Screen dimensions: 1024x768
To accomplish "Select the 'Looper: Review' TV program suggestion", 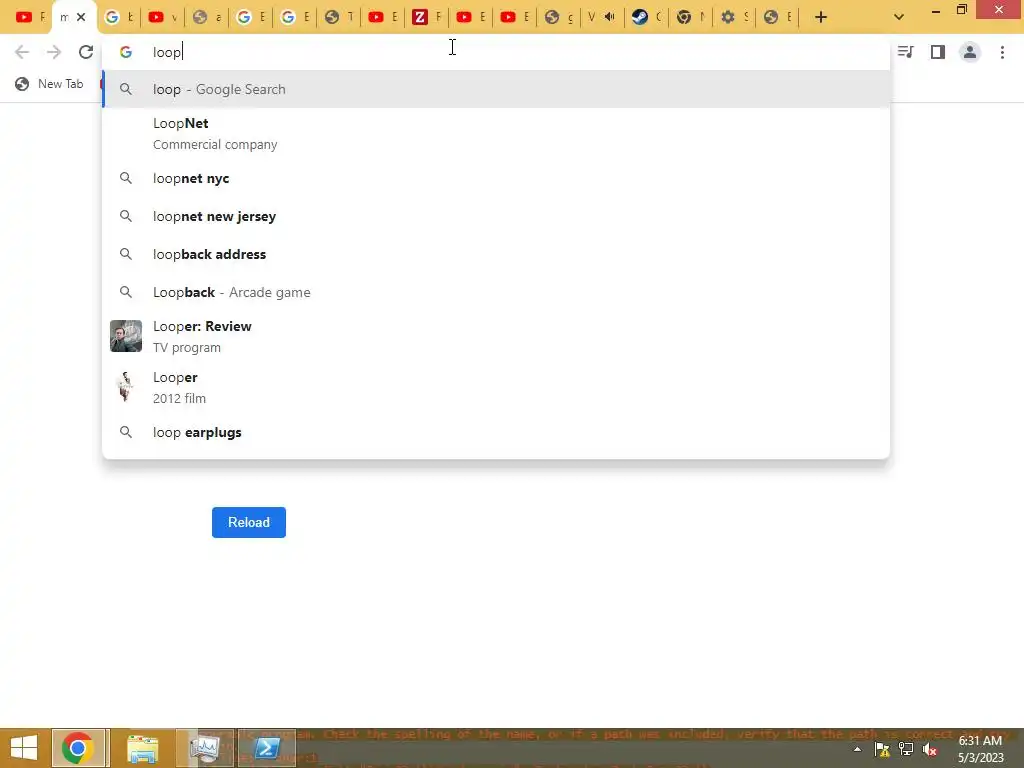I will (496, 336).
